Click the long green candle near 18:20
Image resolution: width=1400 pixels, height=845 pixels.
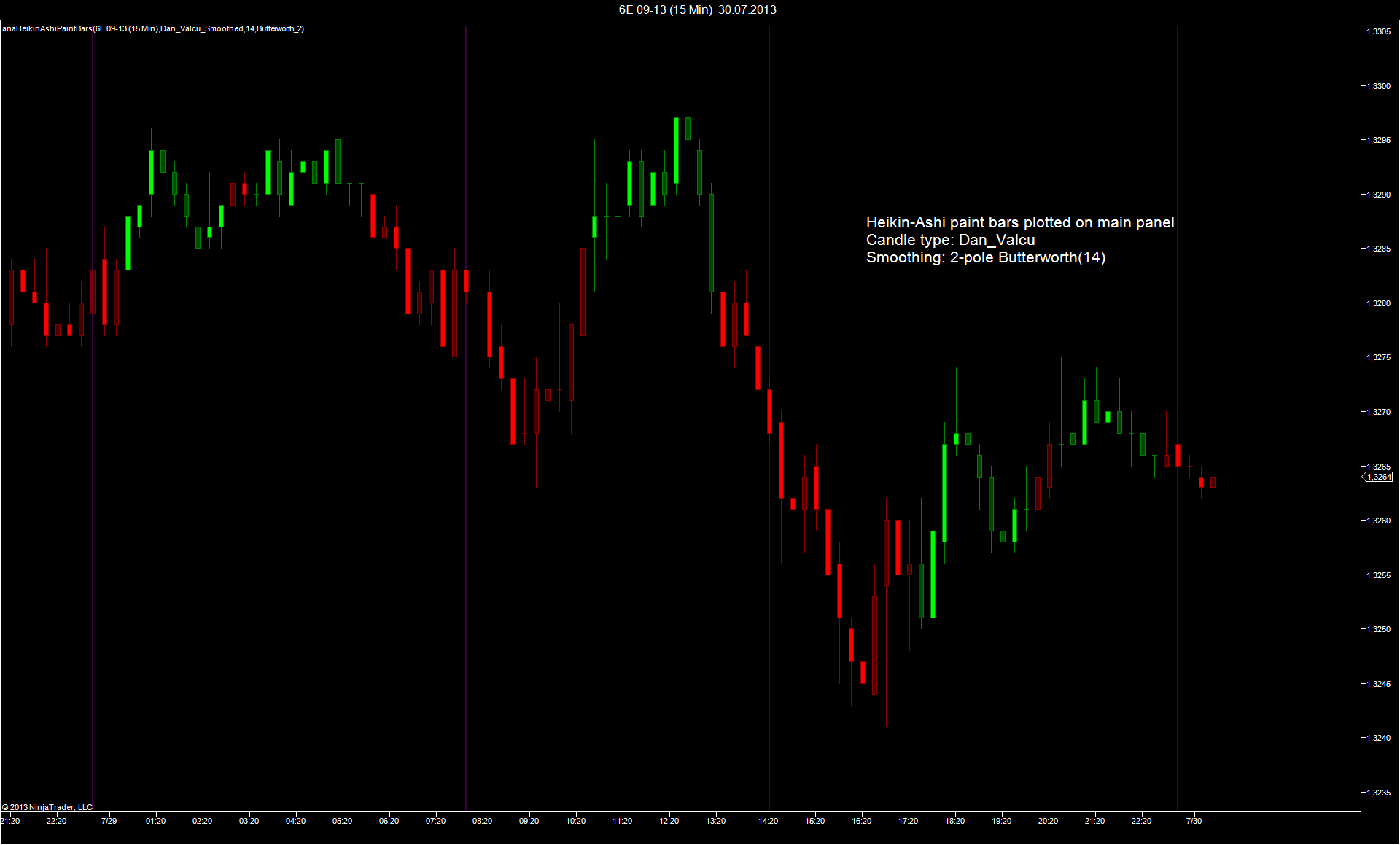[944, 493]
